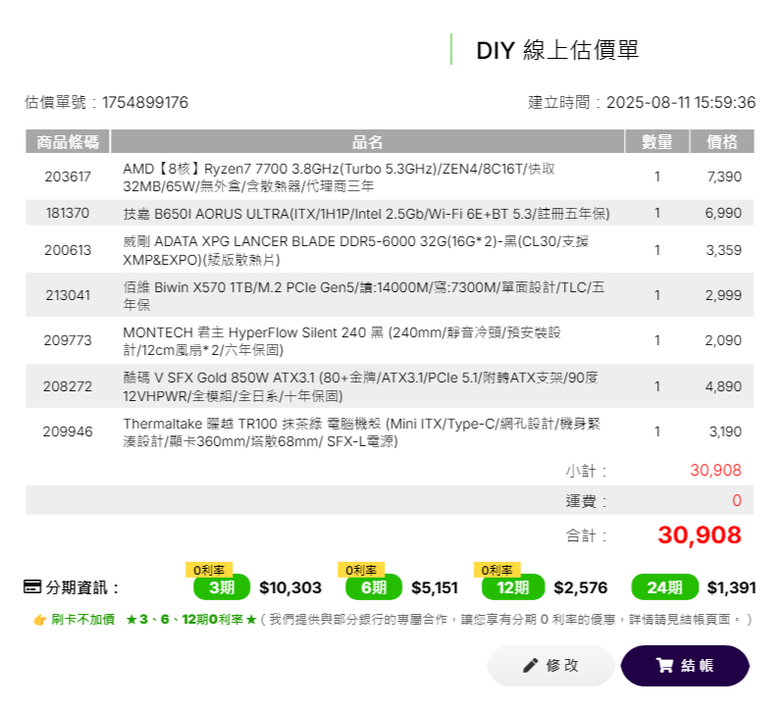The image size is (780, 710).
Task: Click the 合計 label
Action: [x=585, y=536]
